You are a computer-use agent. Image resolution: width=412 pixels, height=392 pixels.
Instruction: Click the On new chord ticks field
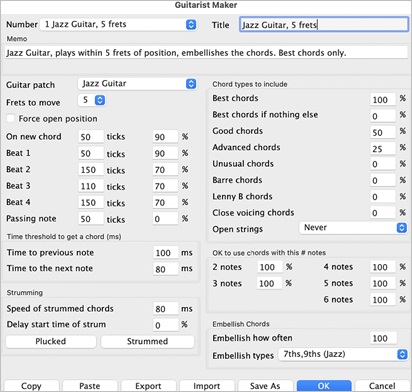[x=91, y=137]
